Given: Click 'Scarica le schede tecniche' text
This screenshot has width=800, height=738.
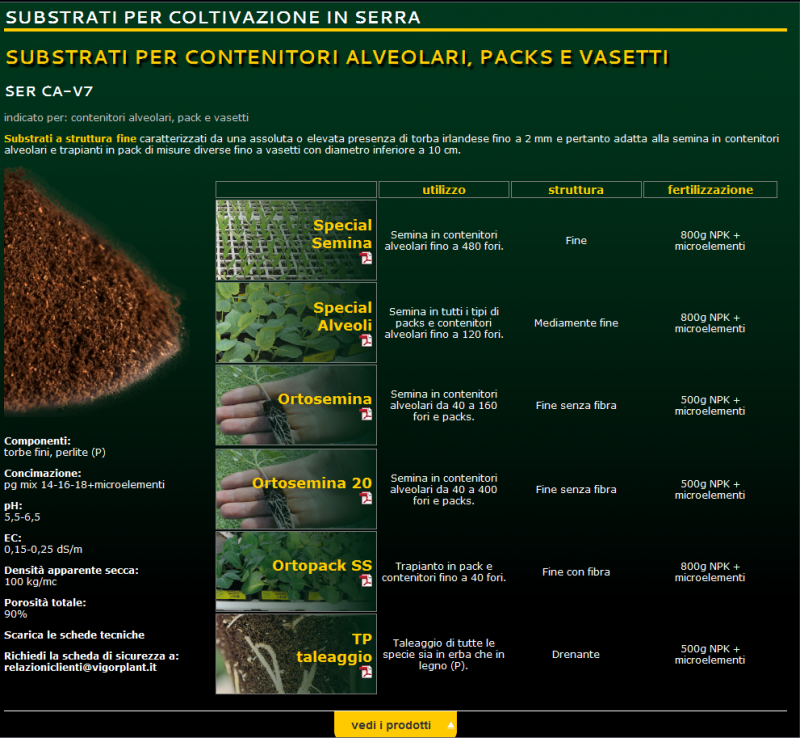Looking at the screenshot, I should [x=74, y=635].
